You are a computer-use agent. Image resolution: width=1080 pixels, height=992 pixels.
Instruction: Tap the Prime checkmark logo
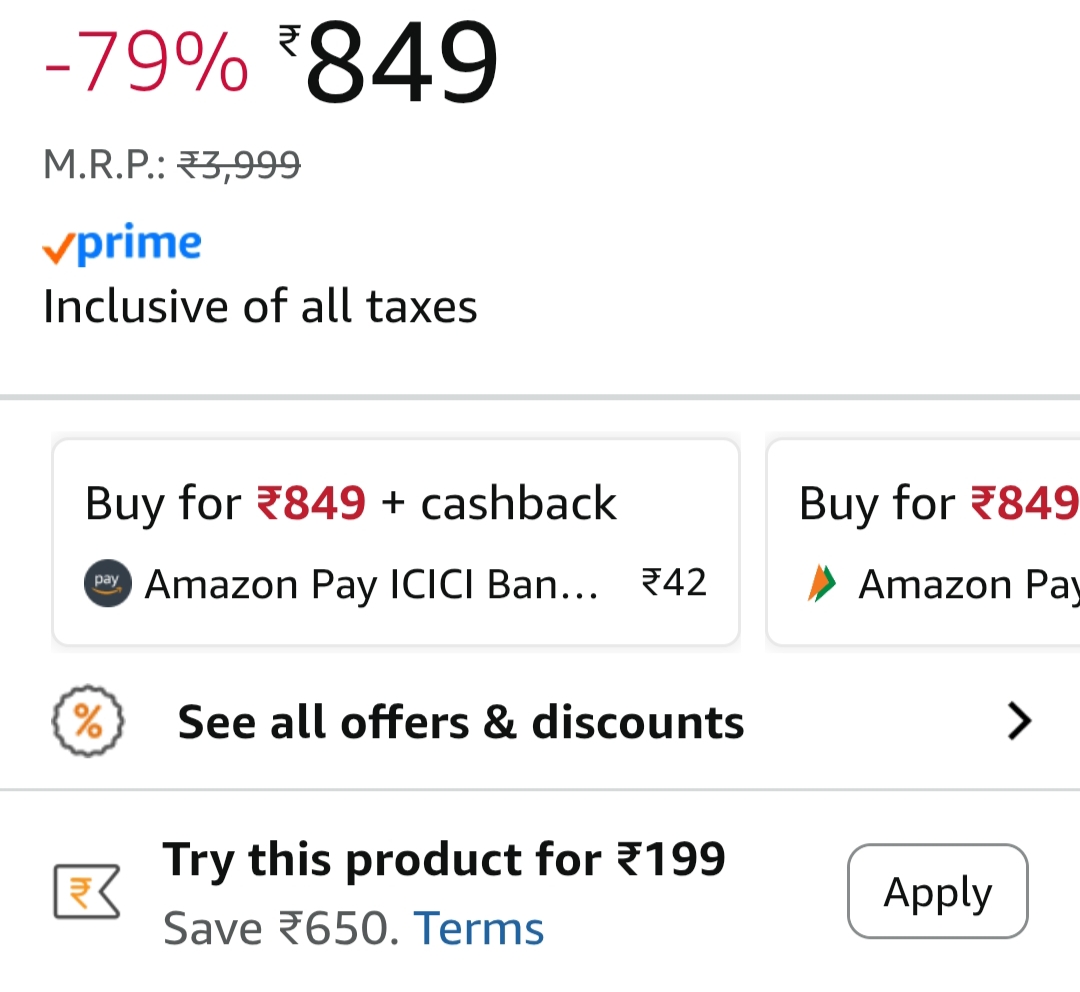tap(121, 245)
